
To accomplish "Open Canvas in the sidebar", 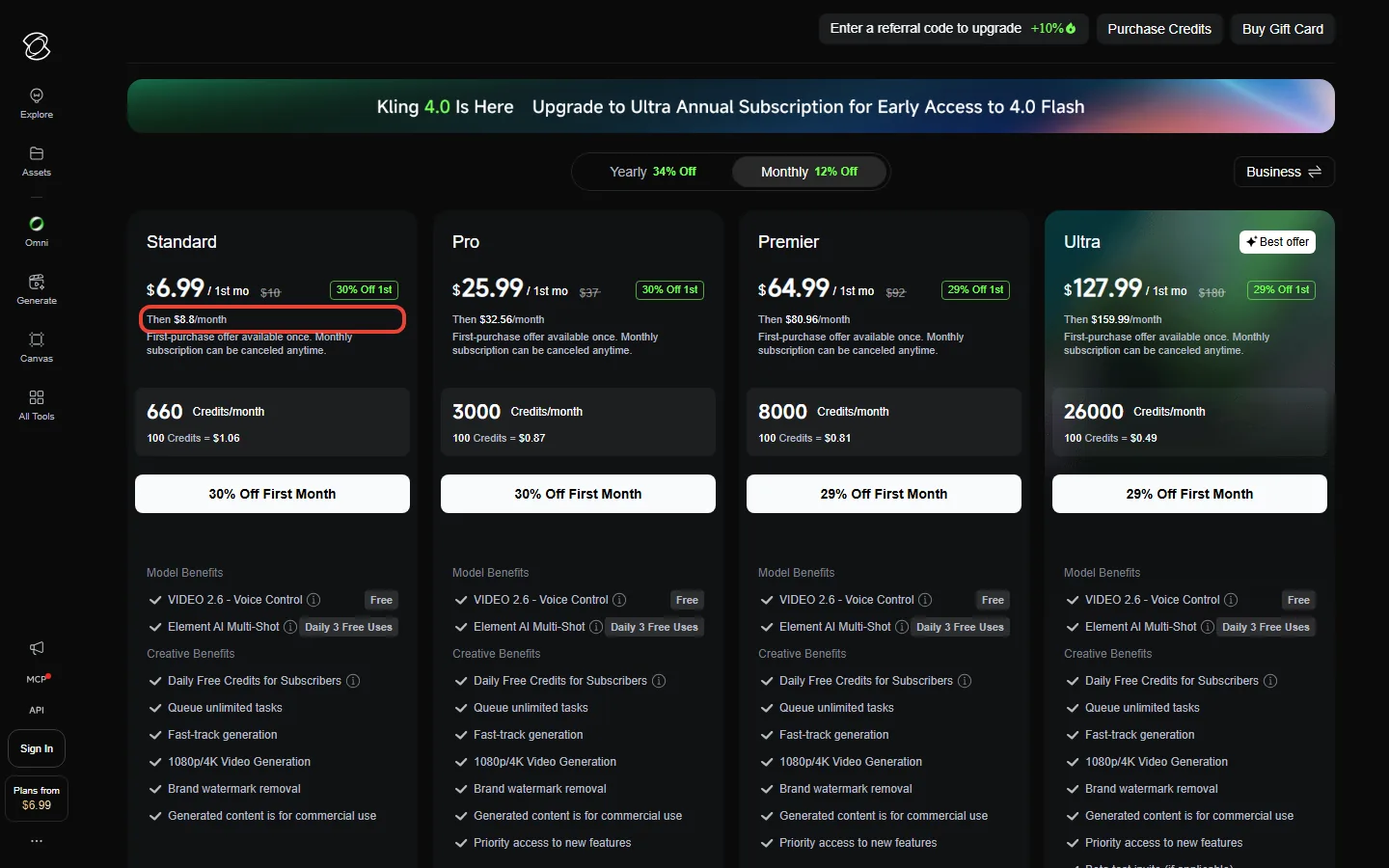I will 37,347.
